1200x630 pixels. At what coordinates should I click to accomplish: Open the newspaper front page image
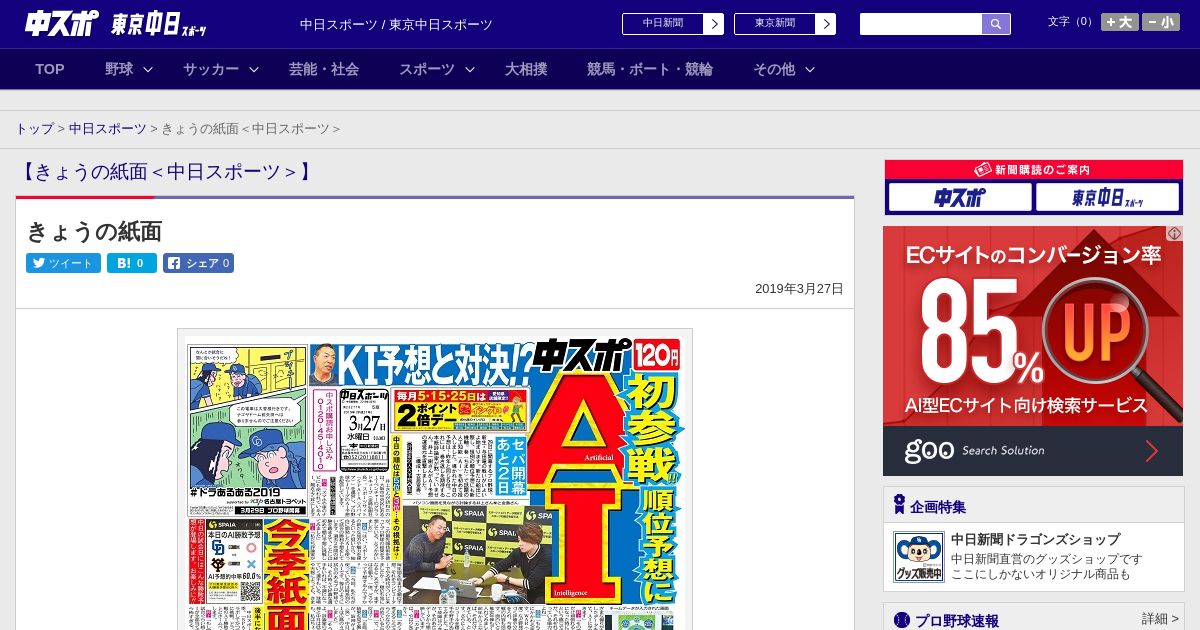pos(435,480)
